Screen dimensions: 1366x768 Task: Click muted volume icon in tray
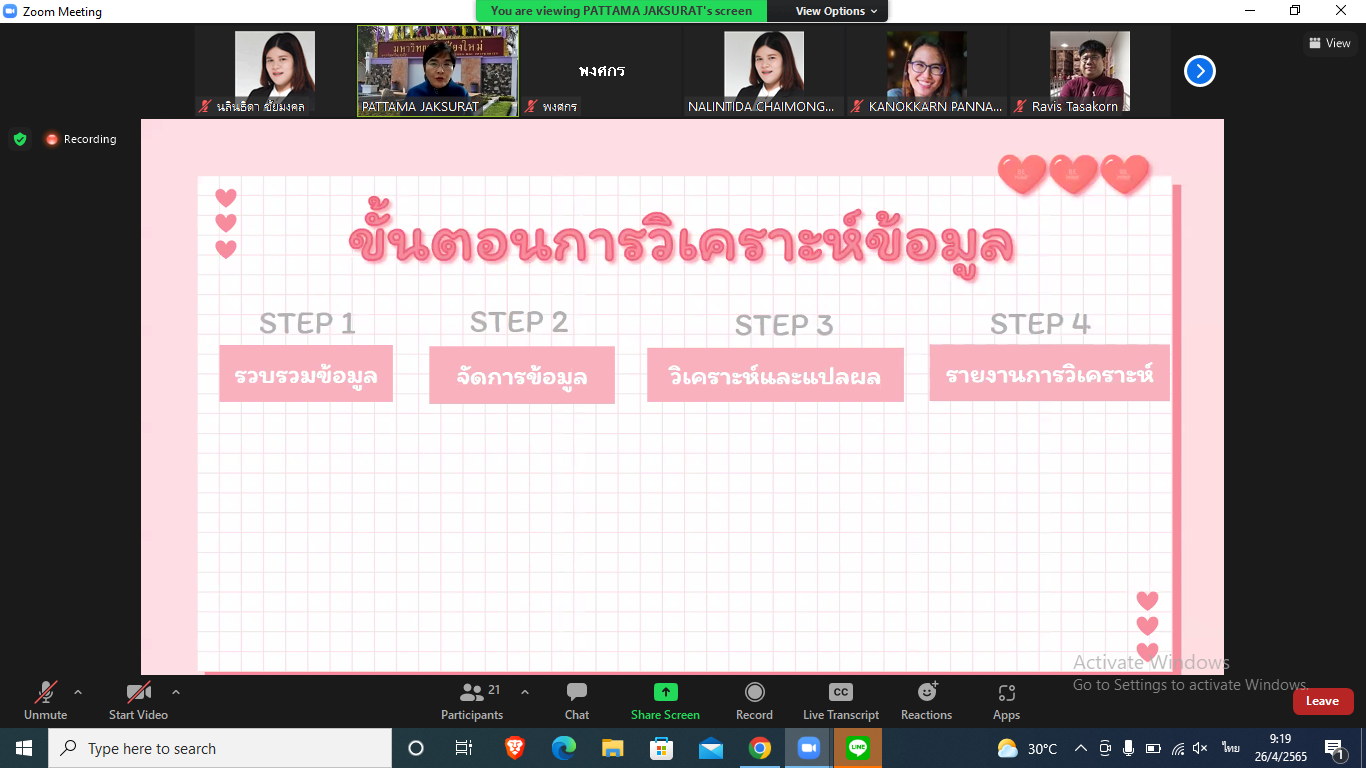1201,748
